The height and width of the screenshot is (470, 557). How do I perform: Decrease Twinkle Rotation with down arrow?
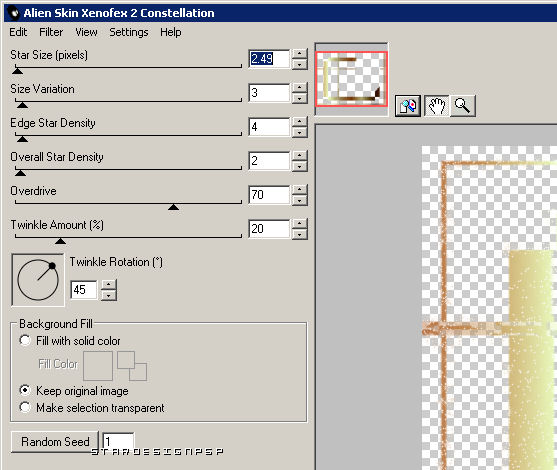click(109, 296)
